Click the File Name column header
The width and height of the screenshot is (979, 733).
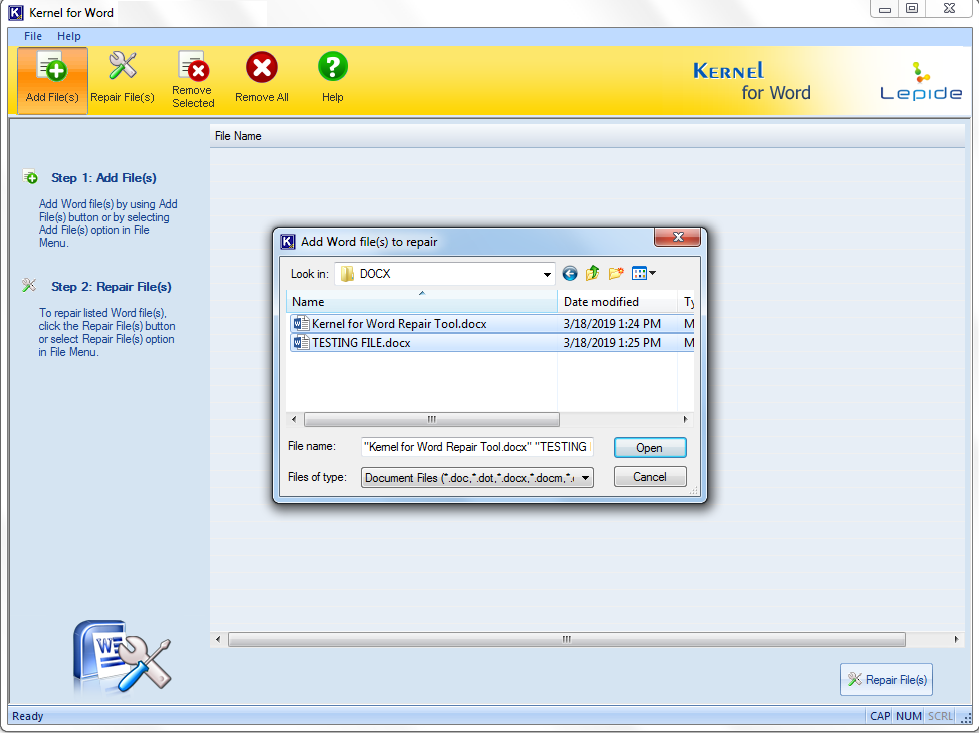(x=588, y=136)
